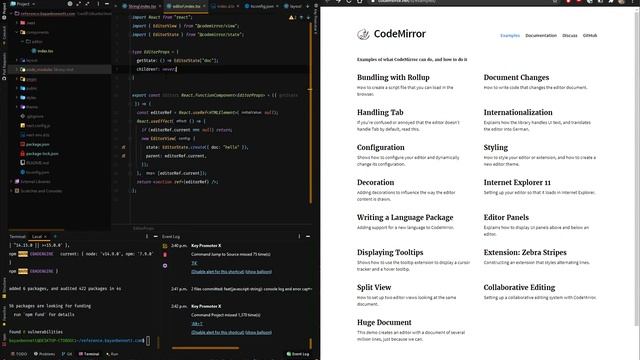Open Terminal panel options (three dots)
Image resolution: width=640 pixels, height=360 pixels.
click(x=147, y=236)
